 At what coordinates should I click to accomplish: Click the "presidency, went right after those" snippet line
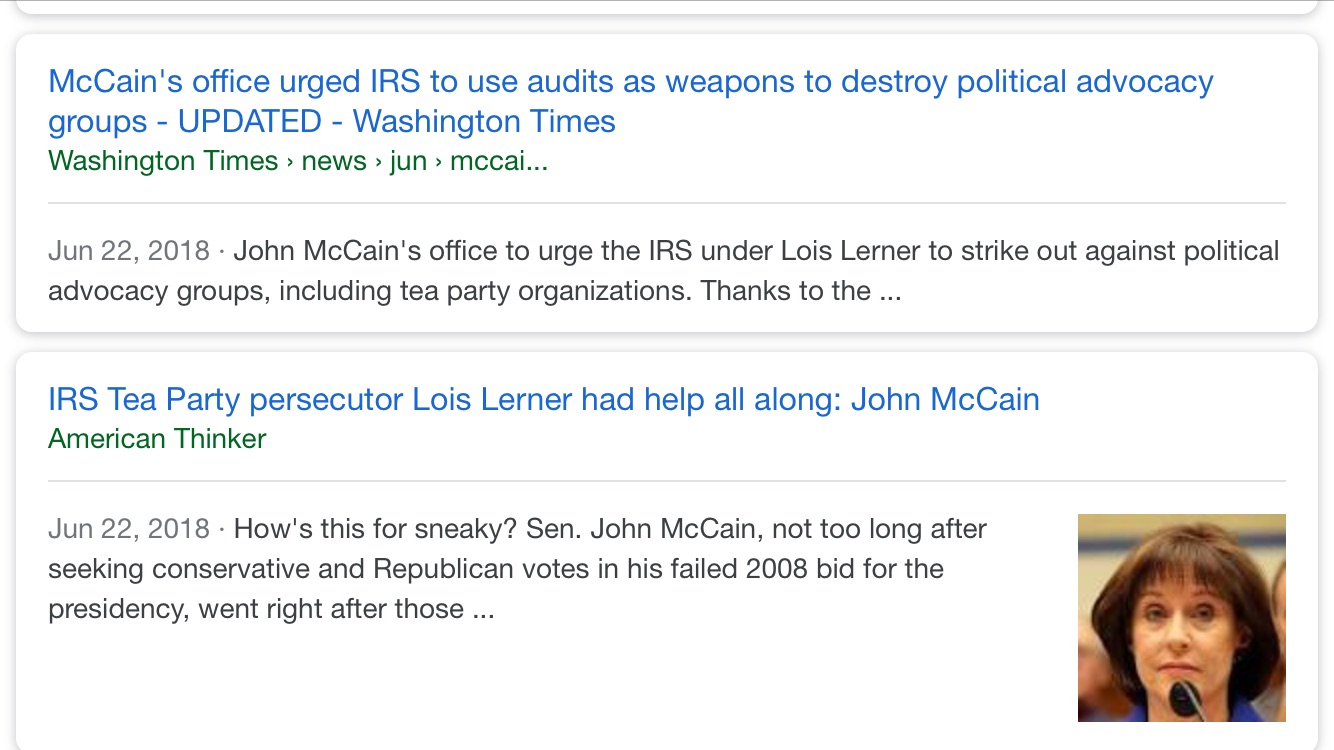tap(271, 609)
